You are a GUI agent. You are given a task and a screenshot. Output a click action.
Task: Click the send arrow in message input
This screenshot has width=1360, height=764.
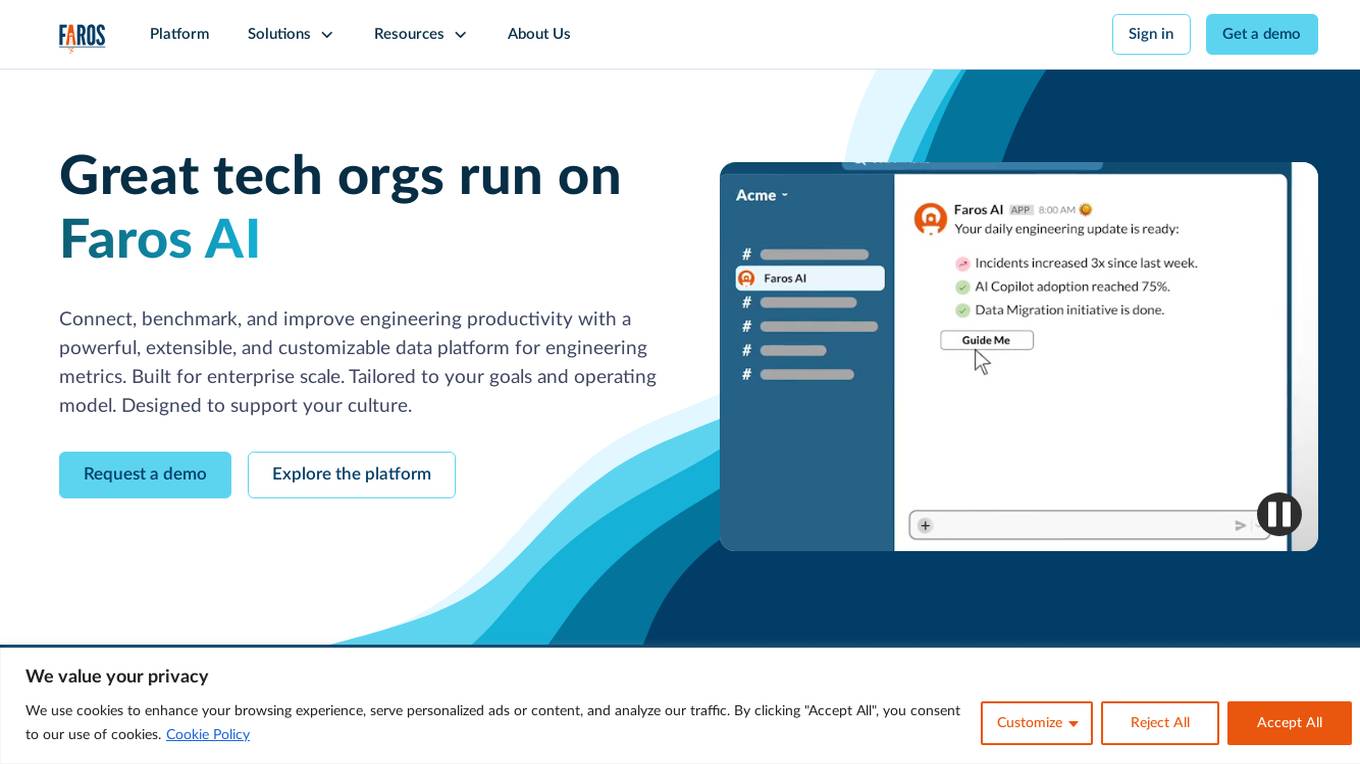tap(1240, 525)
